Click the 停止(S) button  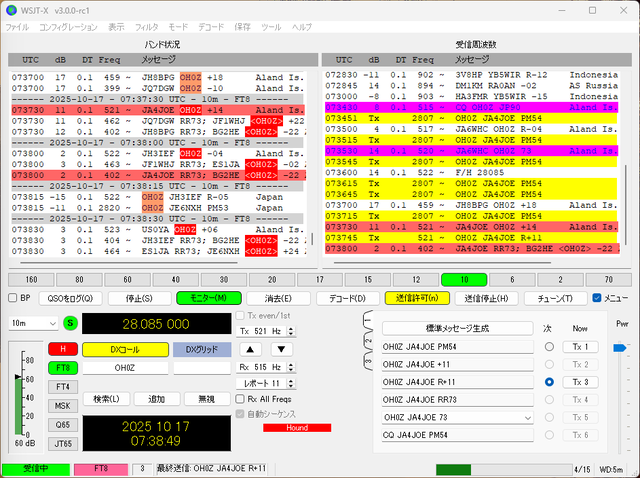(x=139, y=298)
